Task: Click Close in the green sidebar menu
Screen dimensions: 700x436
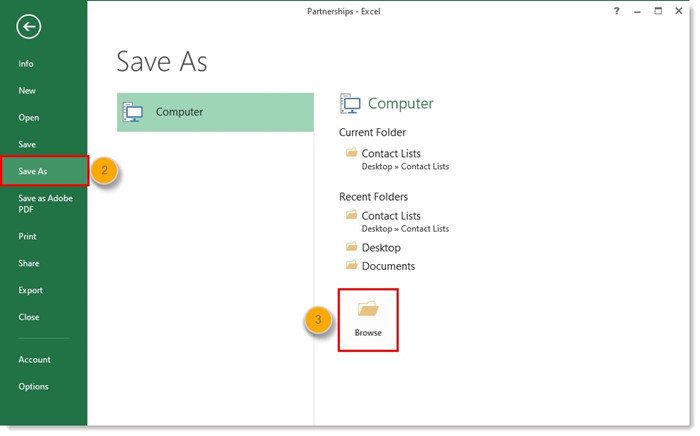Action: pos(29,318)
